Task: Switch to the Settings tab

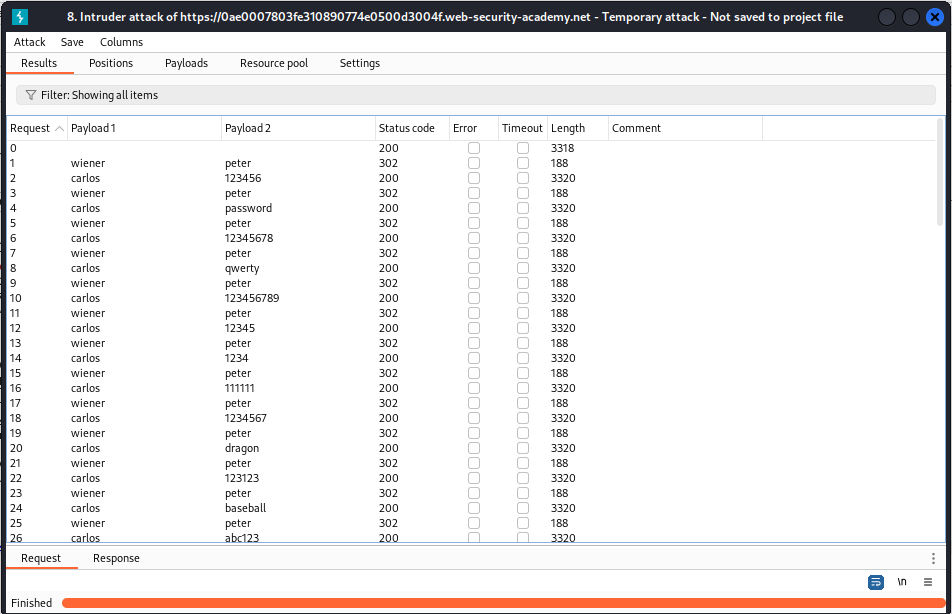Action: tap(359, 63)
